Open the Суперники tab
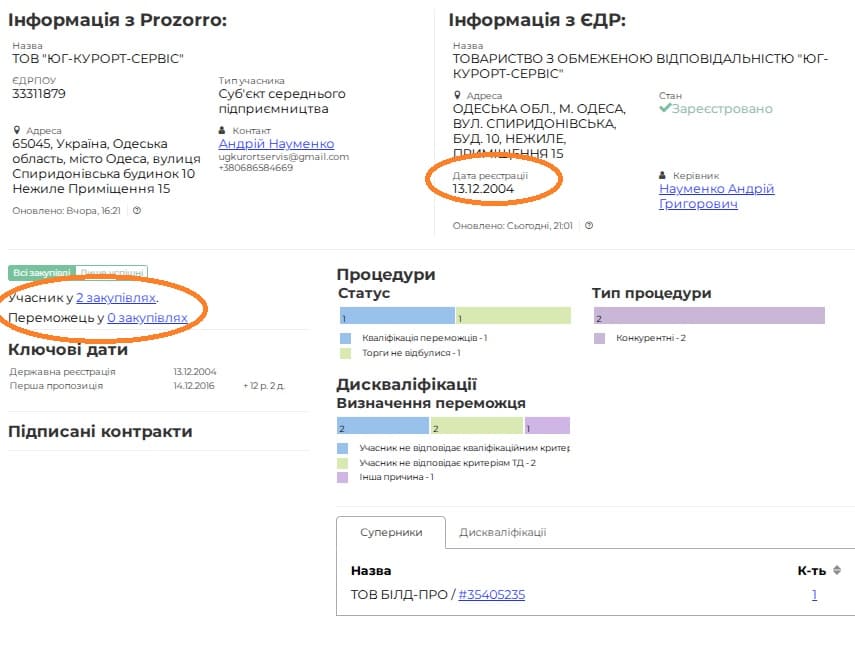The image size is (855, 654). (x=390, y=533)
